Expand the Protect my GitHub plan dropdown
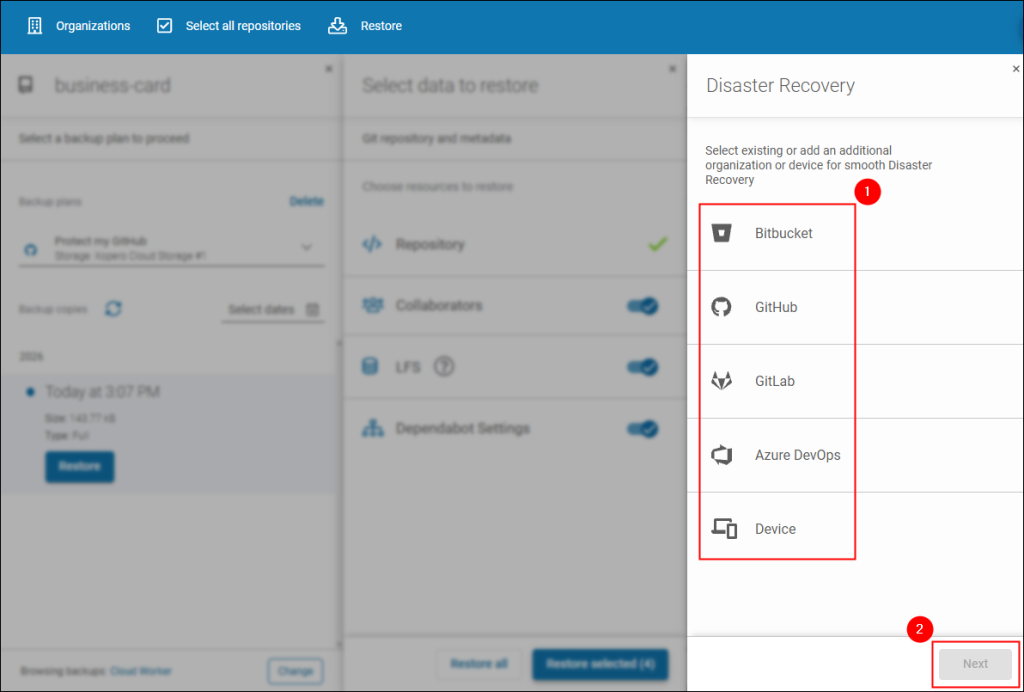1024x692 pixels. (x=306, y=247)
